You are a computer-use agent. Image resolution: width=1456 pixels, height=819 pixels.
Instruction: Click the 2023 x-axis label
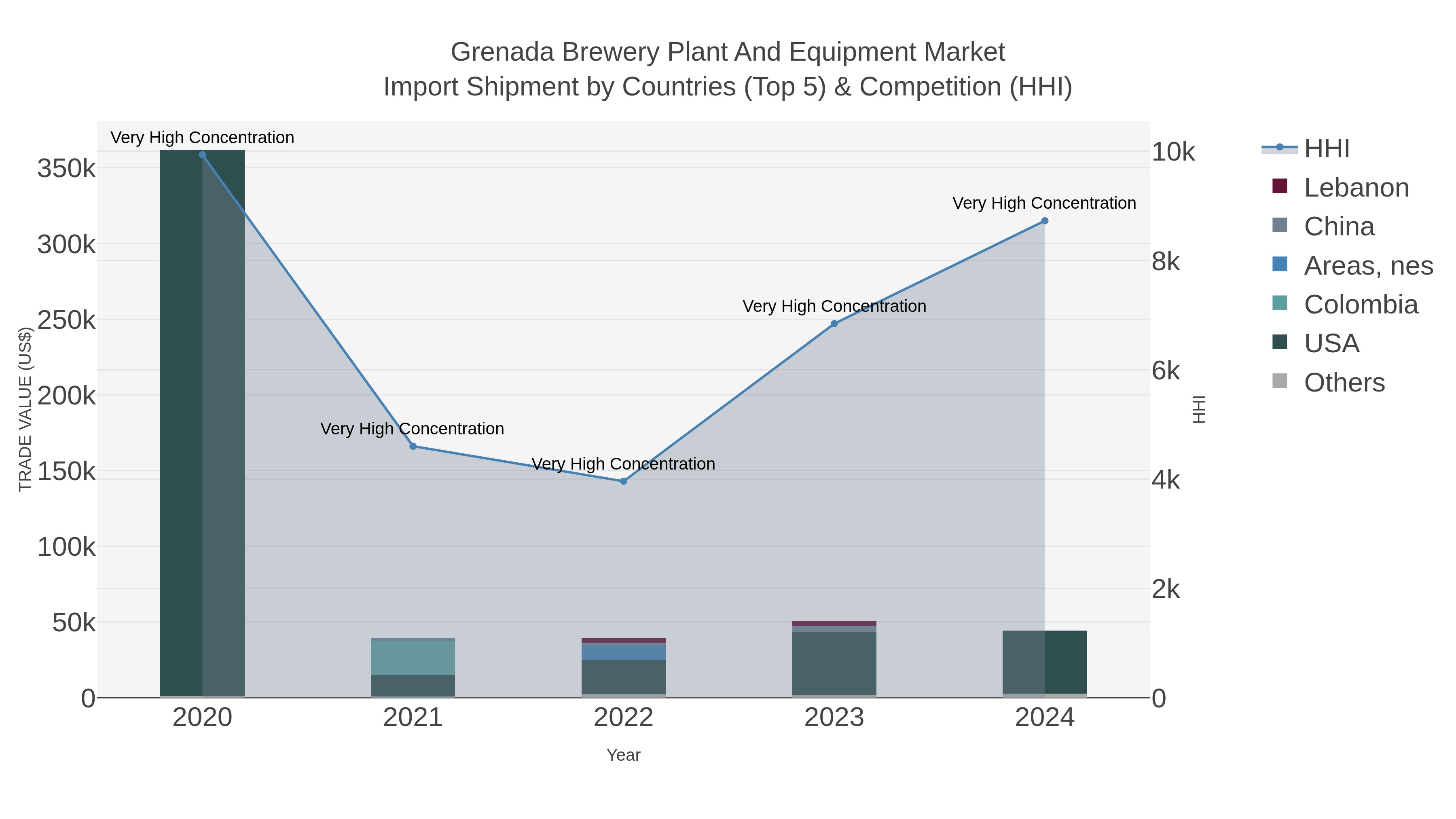click(834, 718)
